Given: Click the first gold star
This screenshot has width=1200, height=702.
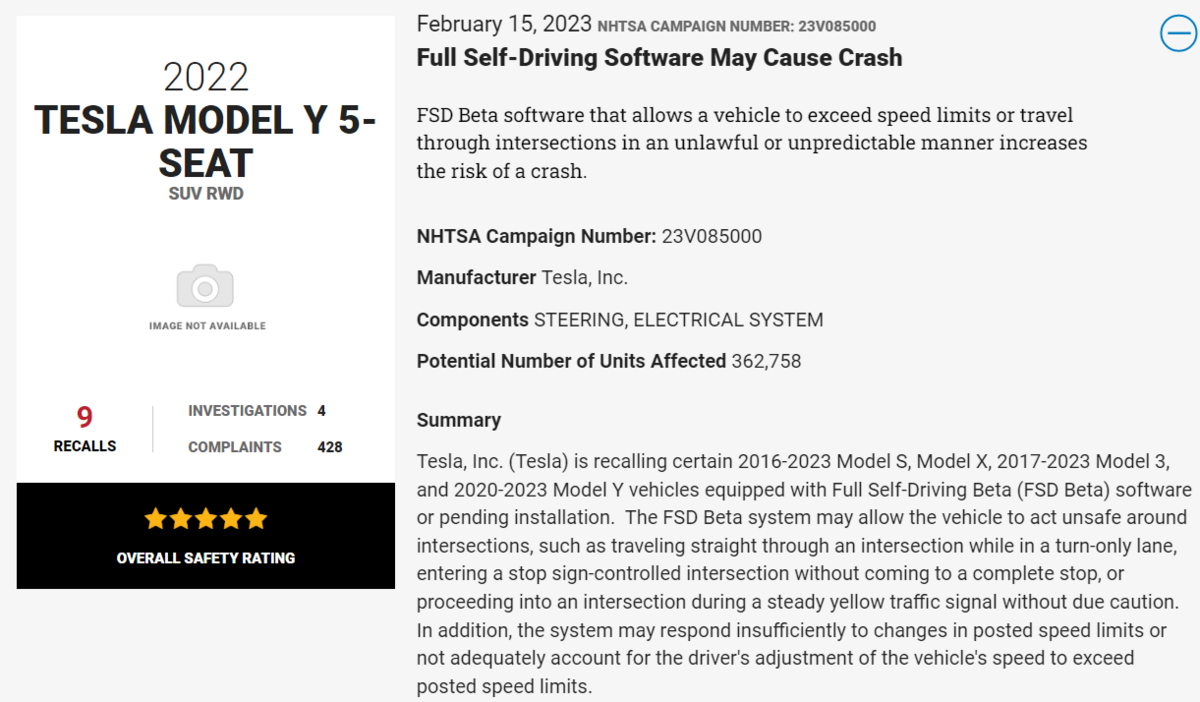Looking at the screenshot, I should 155,519.
